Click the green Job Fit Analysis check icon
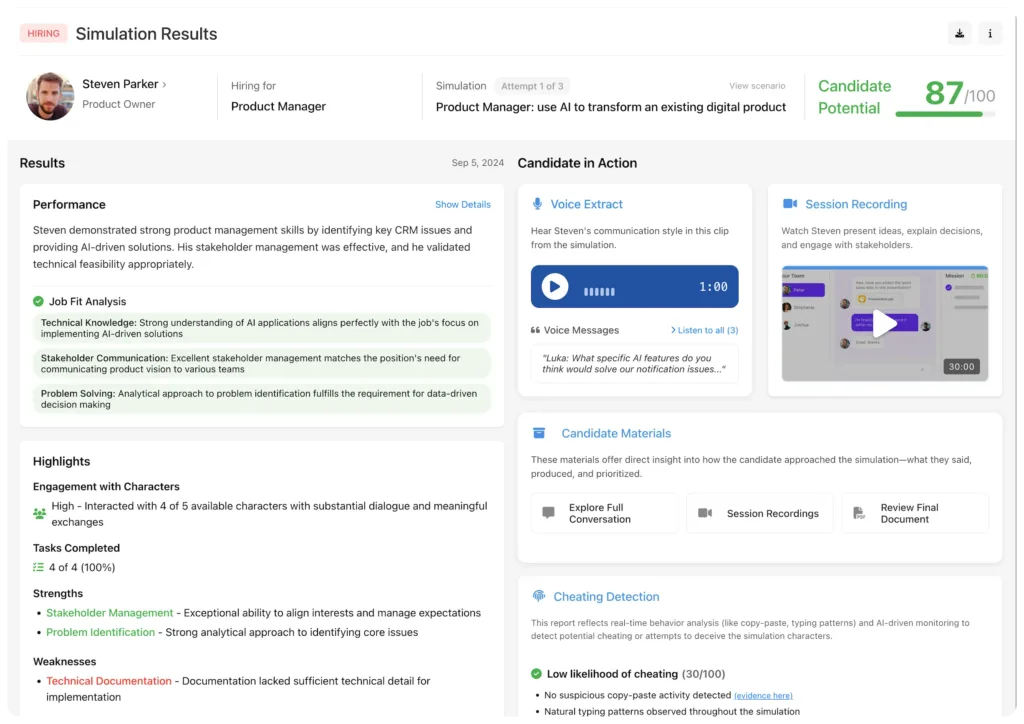This screenshot has height=724, width=1024. (x=39, y=301)
